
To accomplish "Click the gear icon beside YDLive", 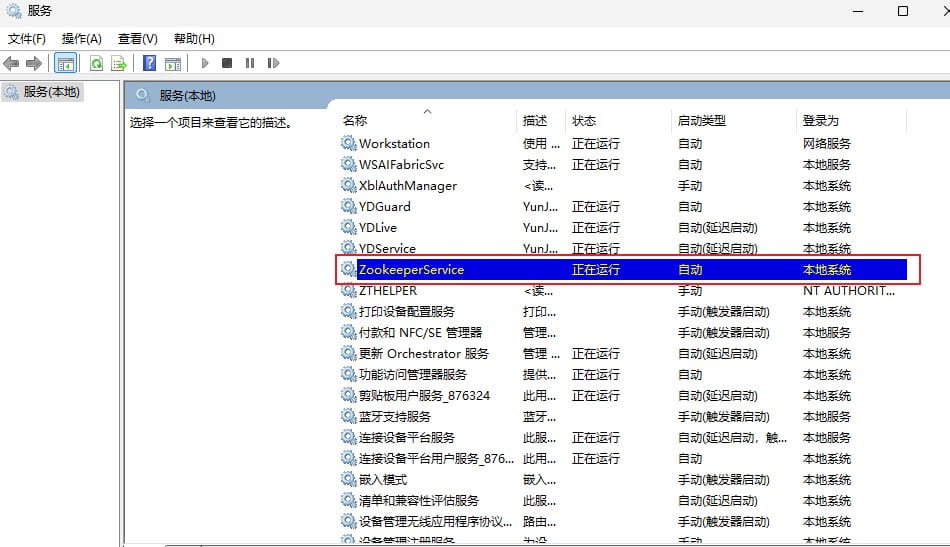I will pos(348,227).
